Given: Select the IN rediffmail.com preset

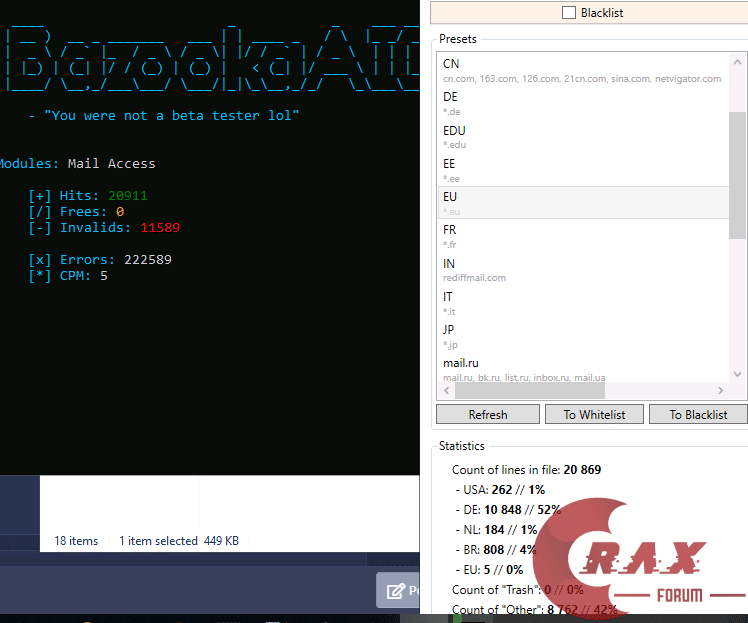Looking at the screenshot, I should 583,270.
